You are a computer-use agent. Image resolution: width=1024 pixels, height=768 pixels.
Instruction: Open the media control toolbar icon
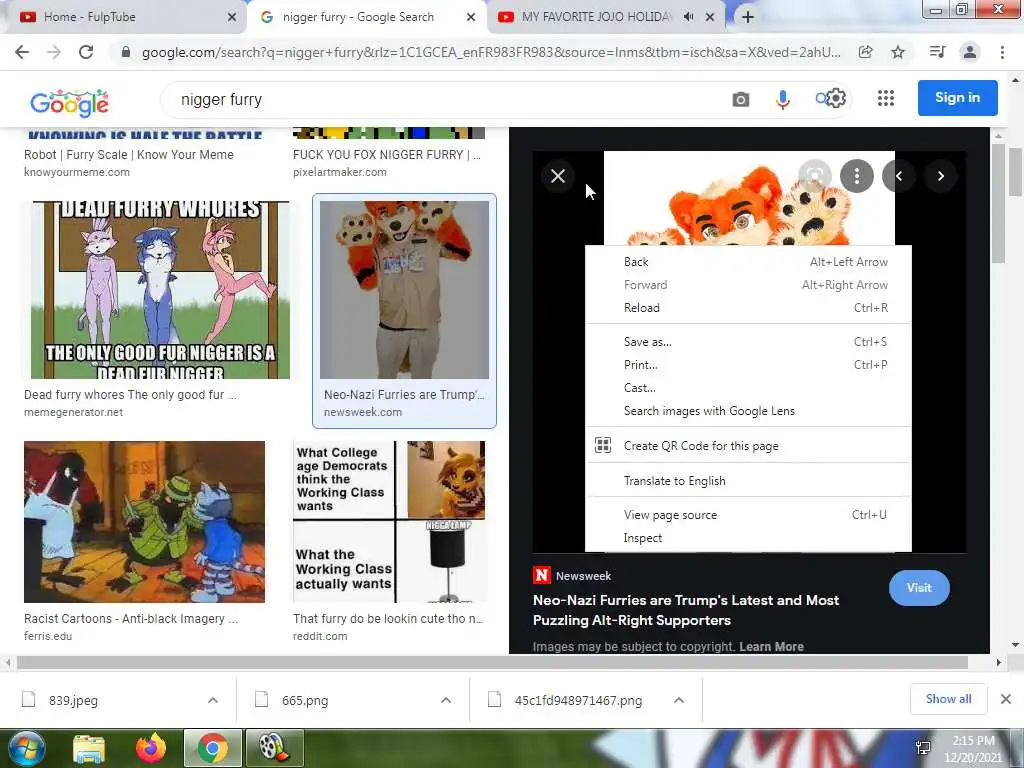coord(937,52)
